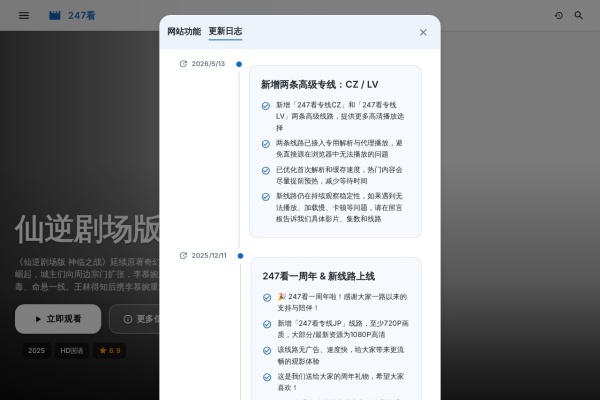The image size is (600, 400).
Task: Click check icon beside 已优化首次解析和缓存速度
Action: click(266, 170)
